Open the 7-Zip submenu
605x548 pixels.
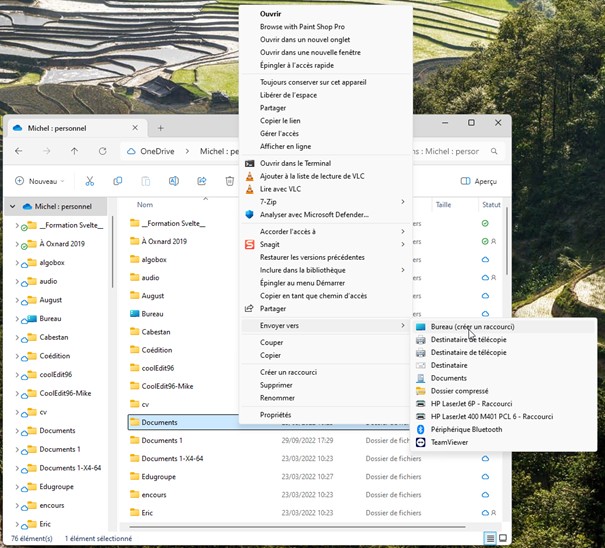[326, 202]
